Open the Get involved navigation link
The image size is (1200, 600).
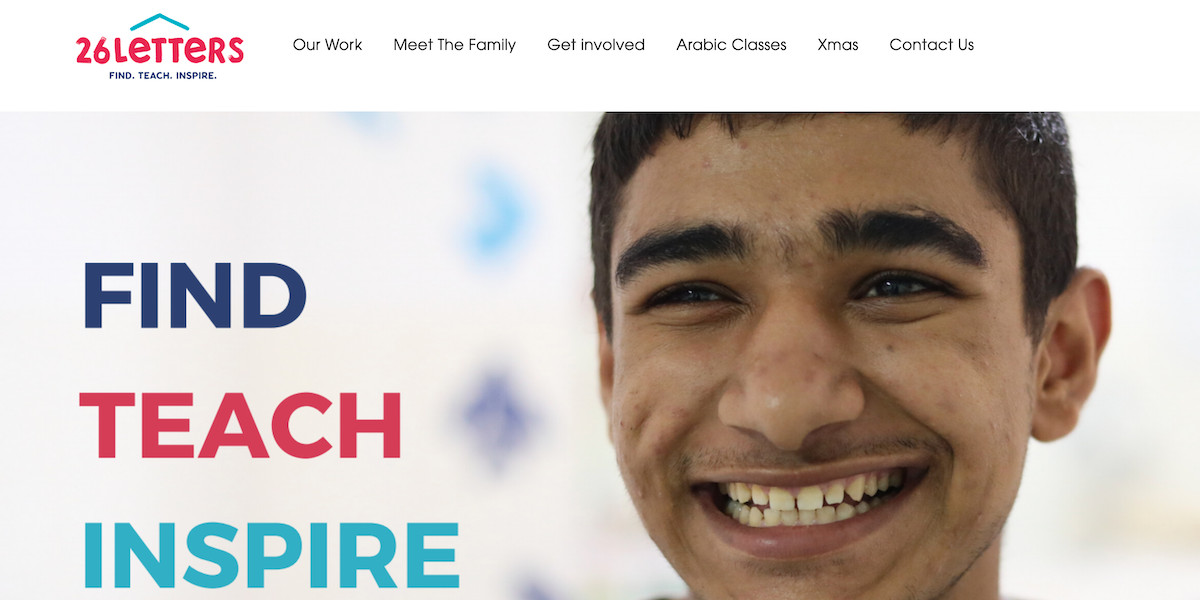click(596, 45)
